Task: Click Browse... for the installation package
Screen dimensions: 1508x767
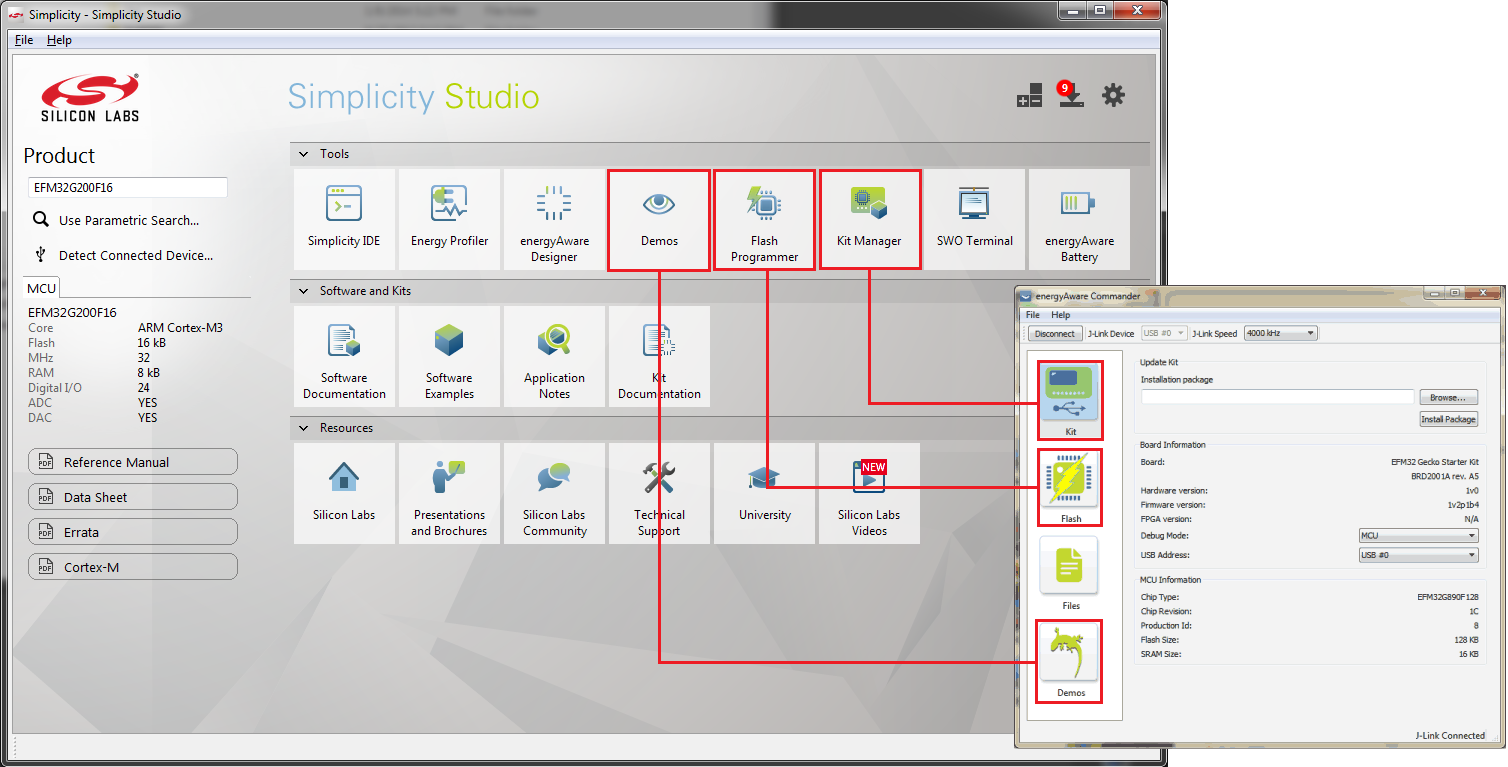Action: coord(1448,398)
